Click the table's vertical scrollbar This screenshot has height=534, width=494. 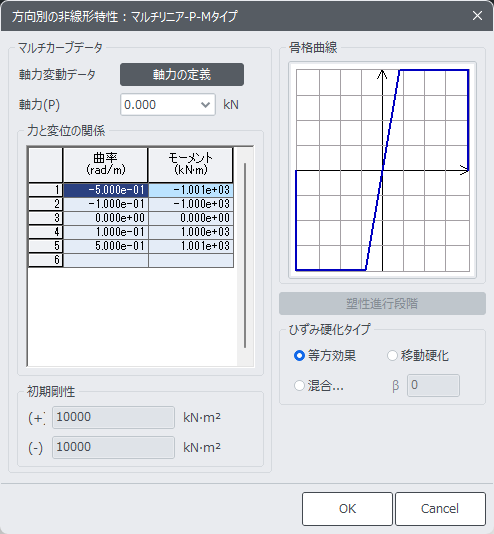pos(245,255)
